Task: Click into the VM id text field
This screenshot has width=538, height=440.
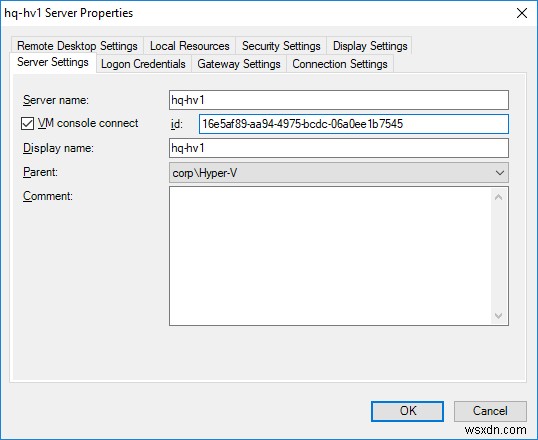Action: [x=354, y=124]
